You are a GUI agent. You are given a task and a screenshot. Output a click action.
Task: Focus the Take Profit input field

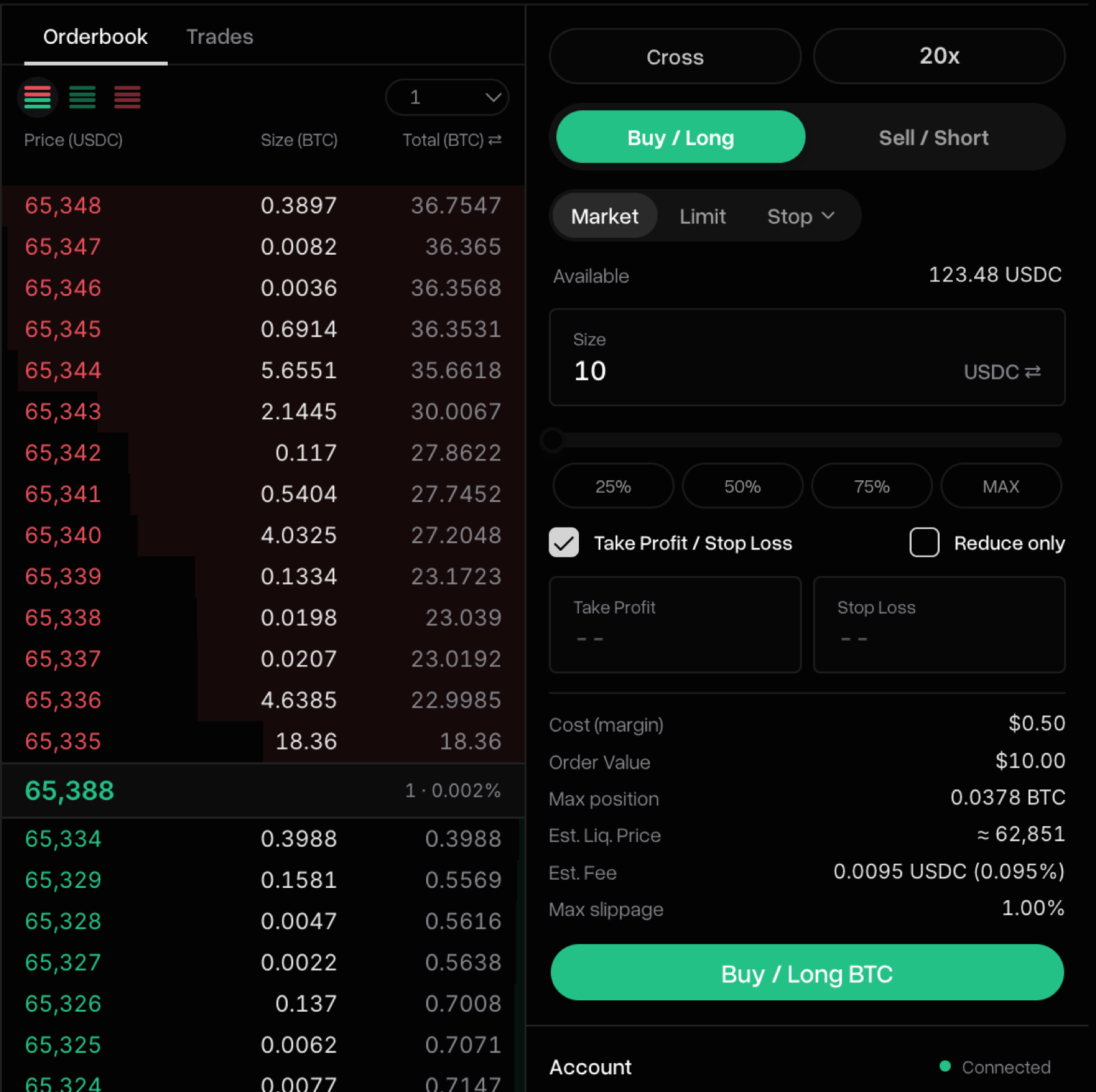pos(675,624)
